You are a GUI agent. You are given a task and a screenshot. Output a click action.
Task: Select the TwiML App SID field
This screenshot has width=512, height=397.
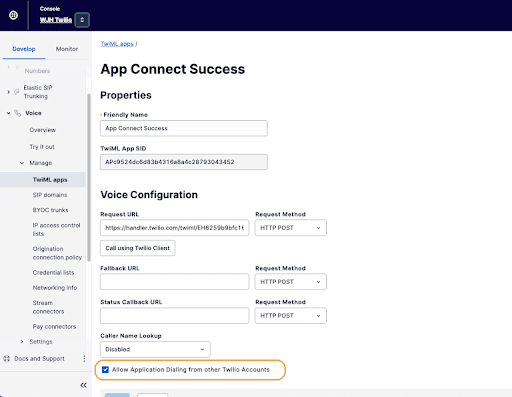click(184, 162)
